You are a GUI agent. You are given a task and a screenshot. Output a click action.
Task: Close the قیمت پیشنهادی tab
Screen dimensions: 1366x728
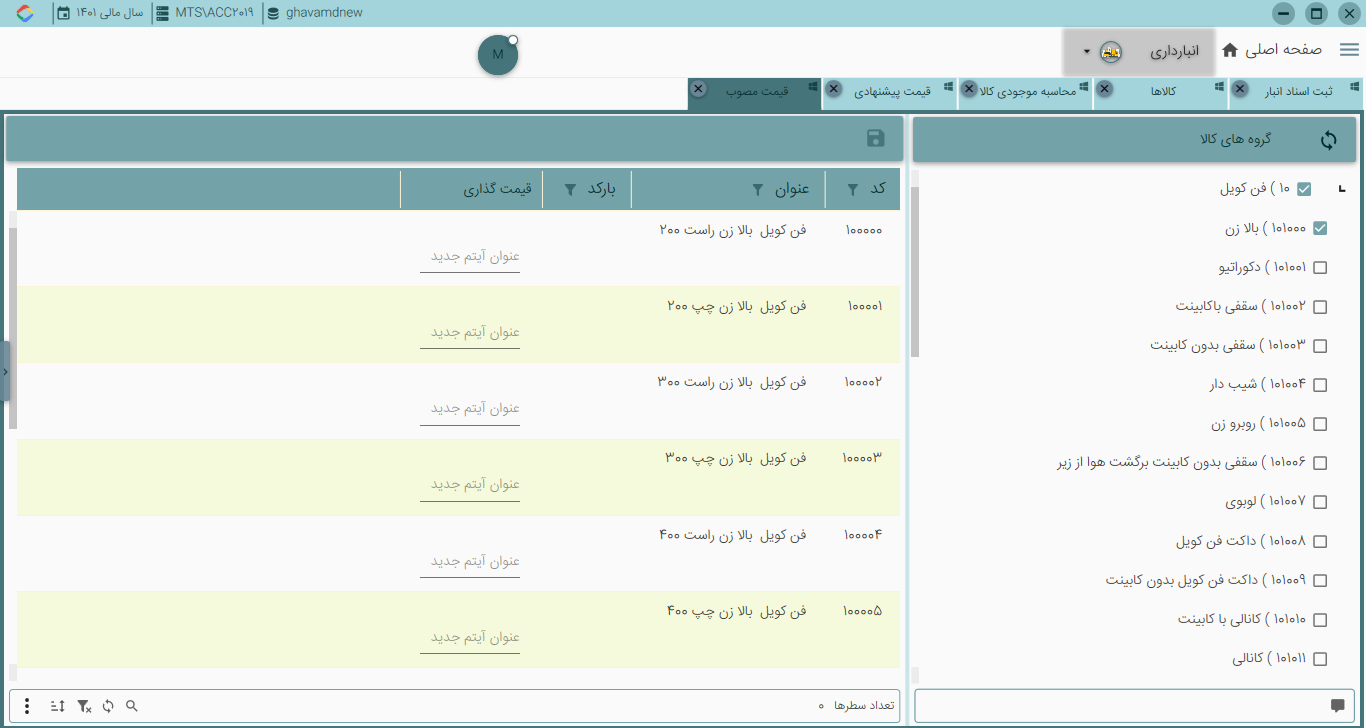point(834,89)
